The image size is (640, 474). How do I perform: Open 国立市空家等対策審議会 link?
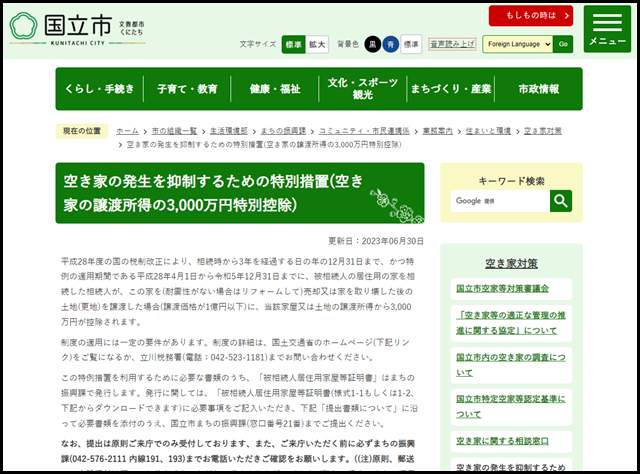coord(502,289)
